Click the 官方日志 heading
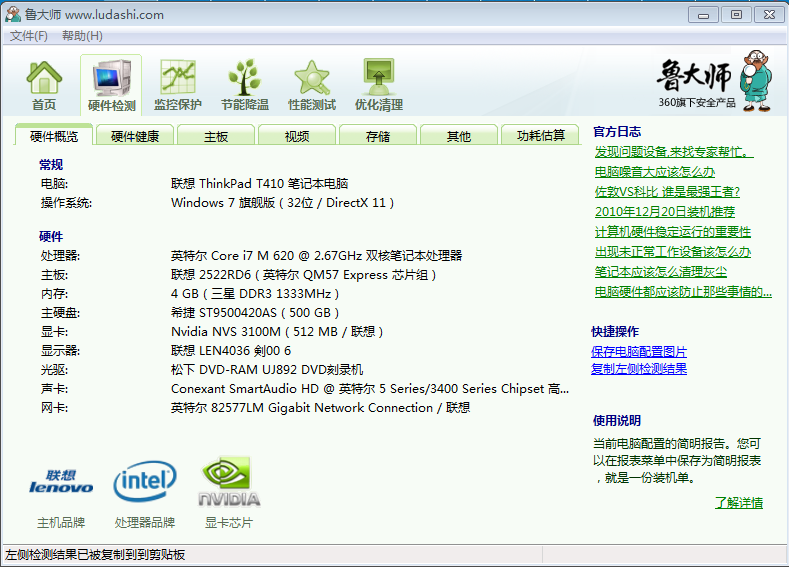Image resolution: width=789 pixels, height=567 pixels. 617,132
